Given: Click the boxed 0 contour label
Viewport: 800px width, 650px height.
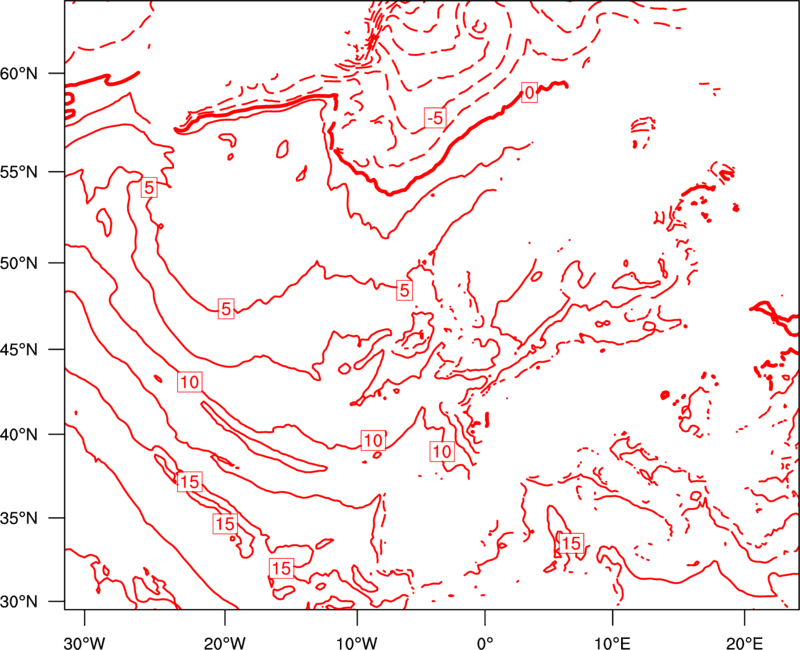Looking at the screenshot, I should (x=529, y=92).
